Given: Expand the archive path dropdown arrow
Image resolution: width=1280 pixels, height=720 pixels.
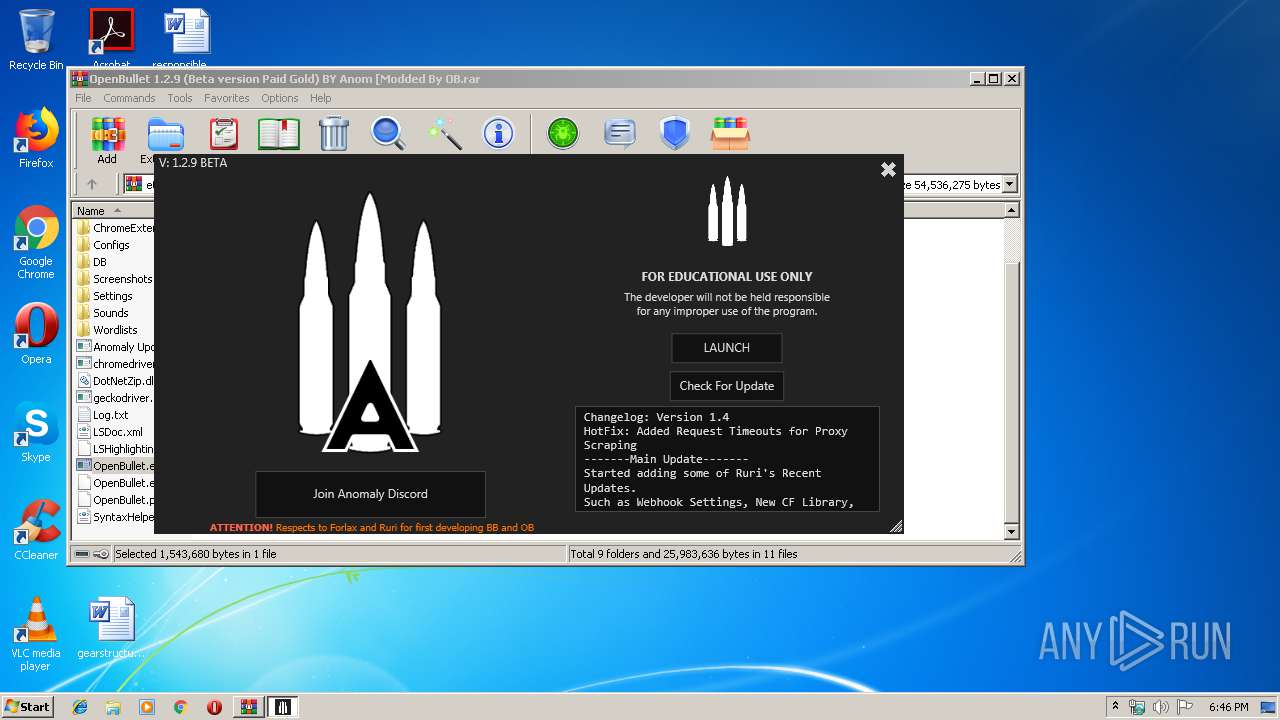Looking at the screenshot, I should pos(1010,184).
